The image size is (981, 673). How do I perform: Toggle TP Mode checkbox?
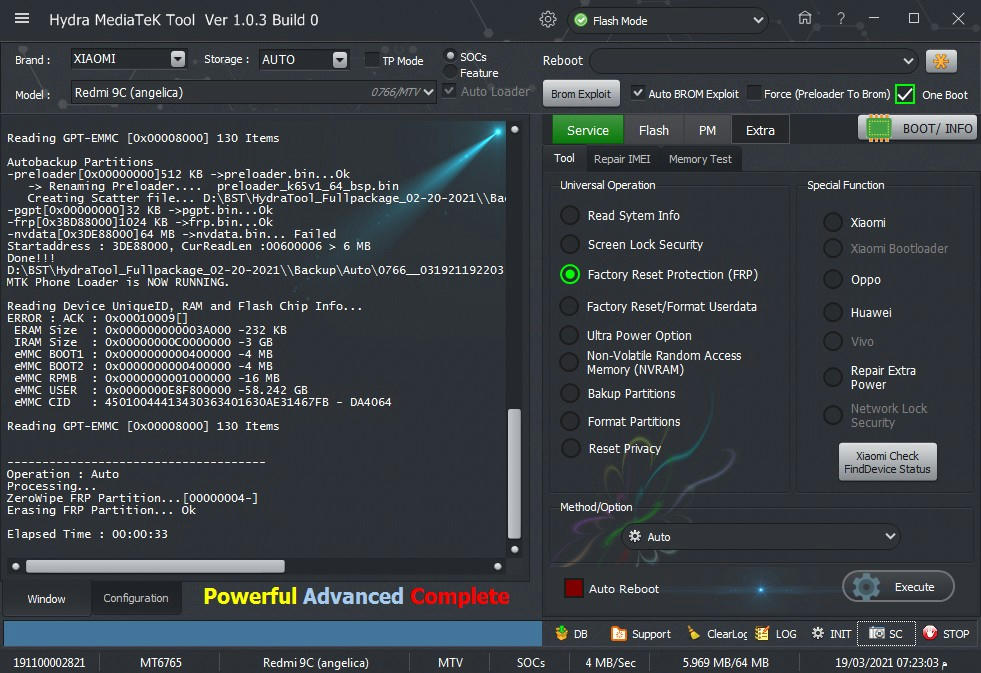(x=372, y=60)
